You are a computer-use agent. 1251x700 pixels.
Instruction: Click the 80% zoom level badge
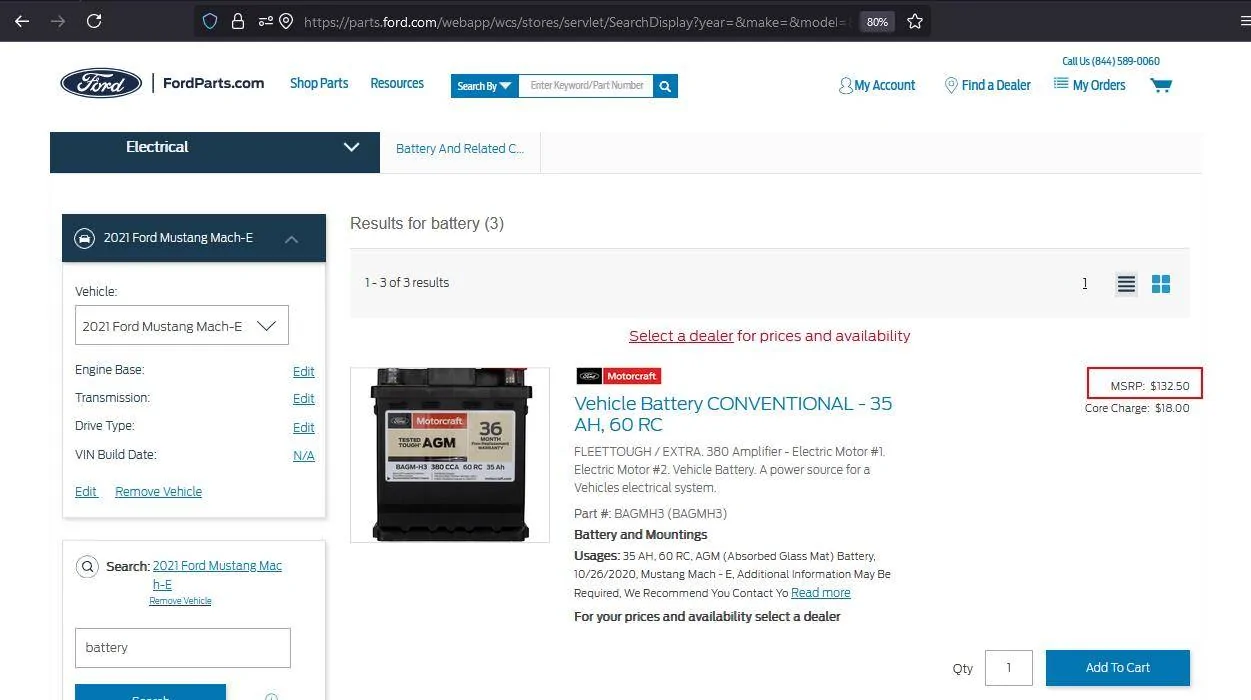tap(877, 22)
